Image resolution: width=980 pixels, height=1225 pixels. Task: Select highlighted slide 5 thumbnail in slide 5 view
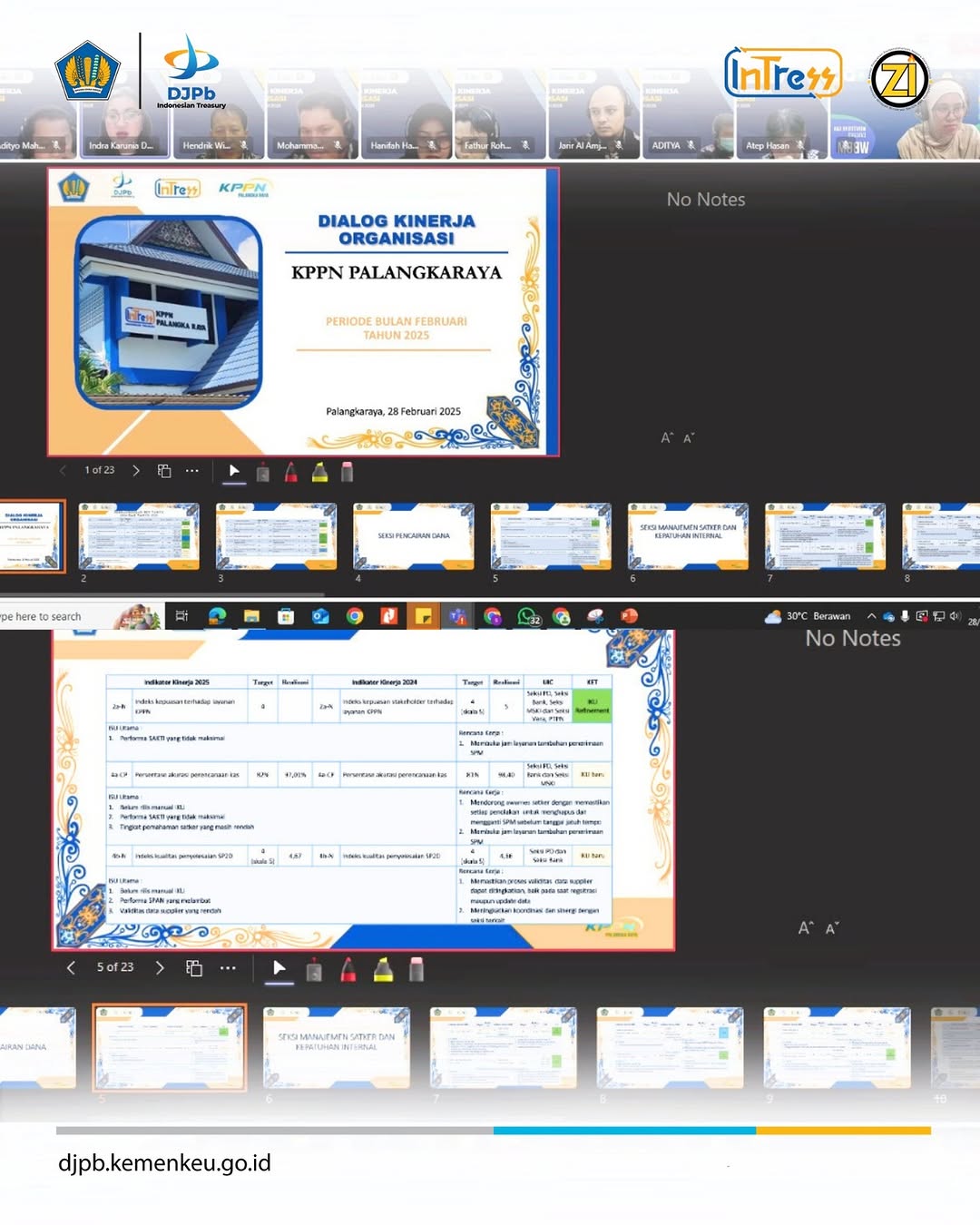pyautogui.click(x=170, y=1047)
